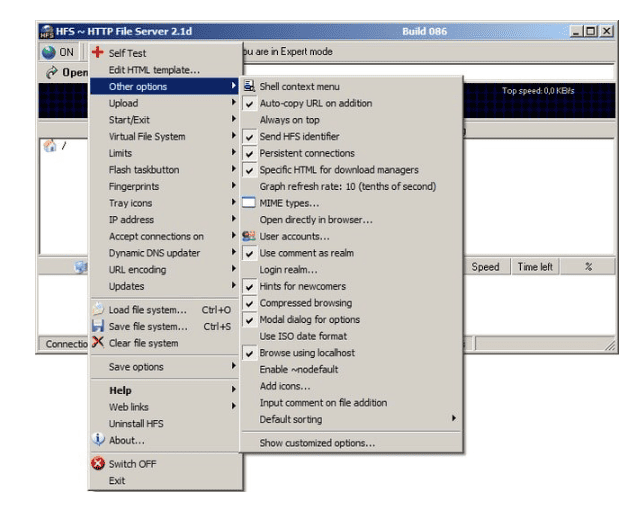Click the HFS title bar application icon
Screen dimensions: 639x516
pyautogui.click(x=47, y=31)
